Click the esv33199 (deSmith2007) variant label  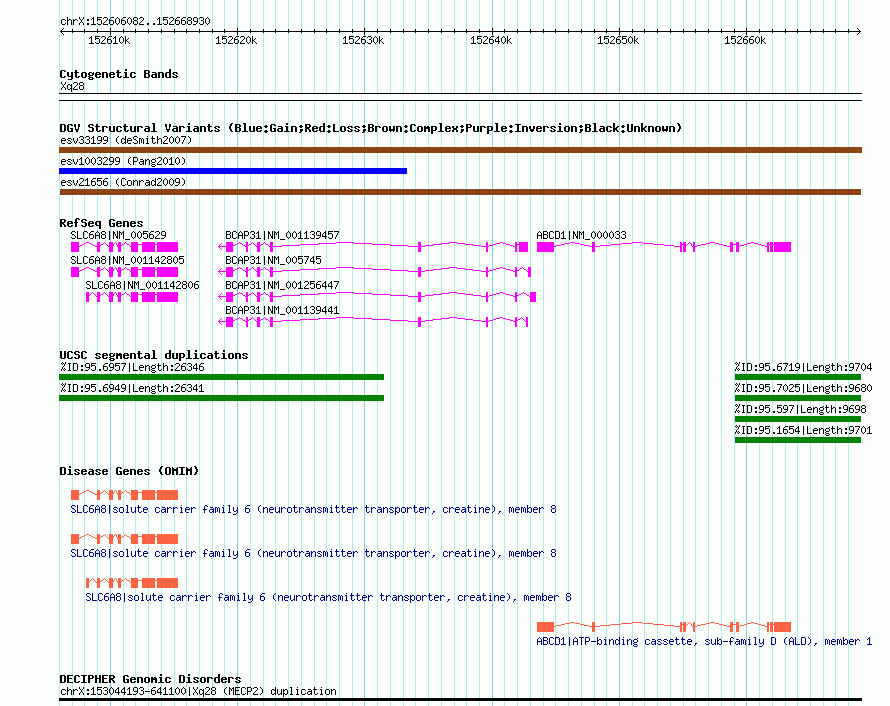coord(126,140)
